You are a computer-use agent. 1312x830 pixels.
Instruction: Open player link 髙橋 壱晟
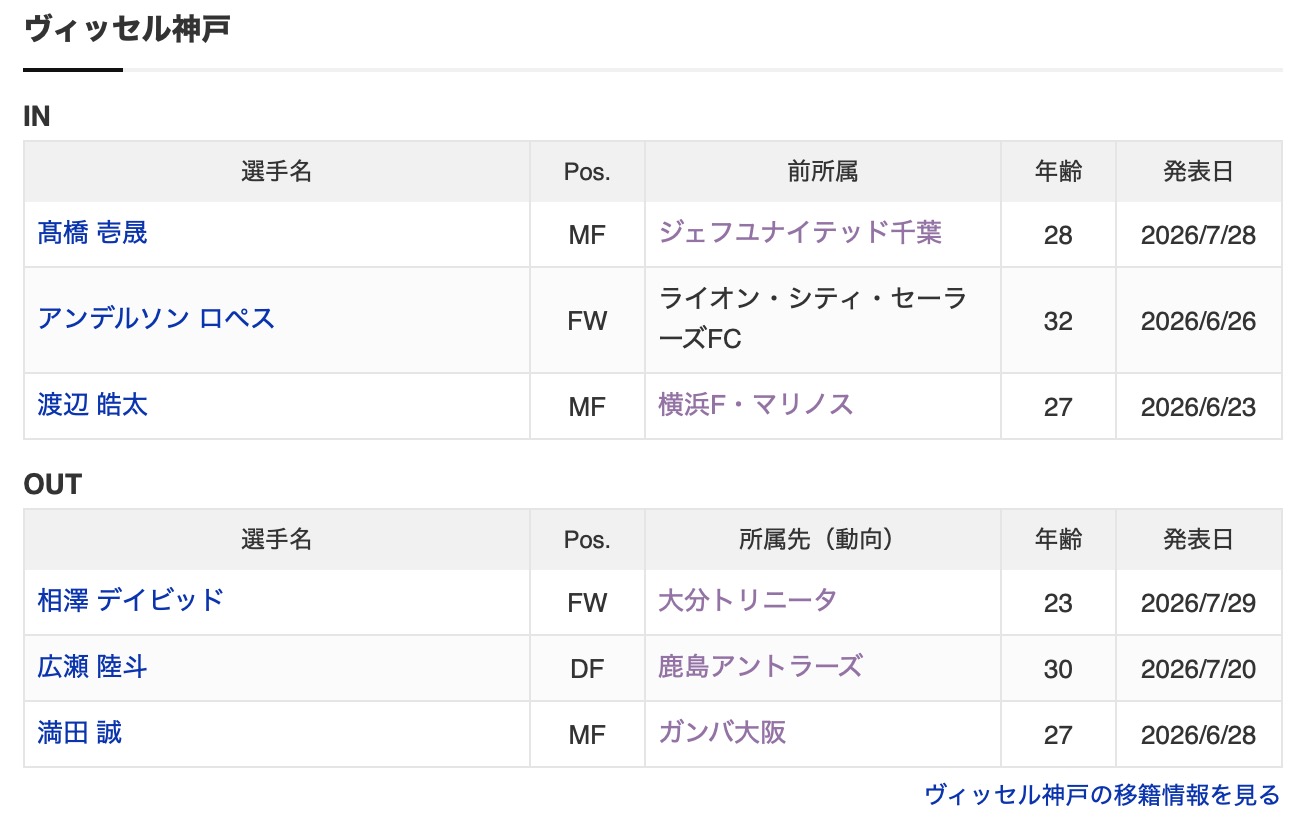coord(92,233)
